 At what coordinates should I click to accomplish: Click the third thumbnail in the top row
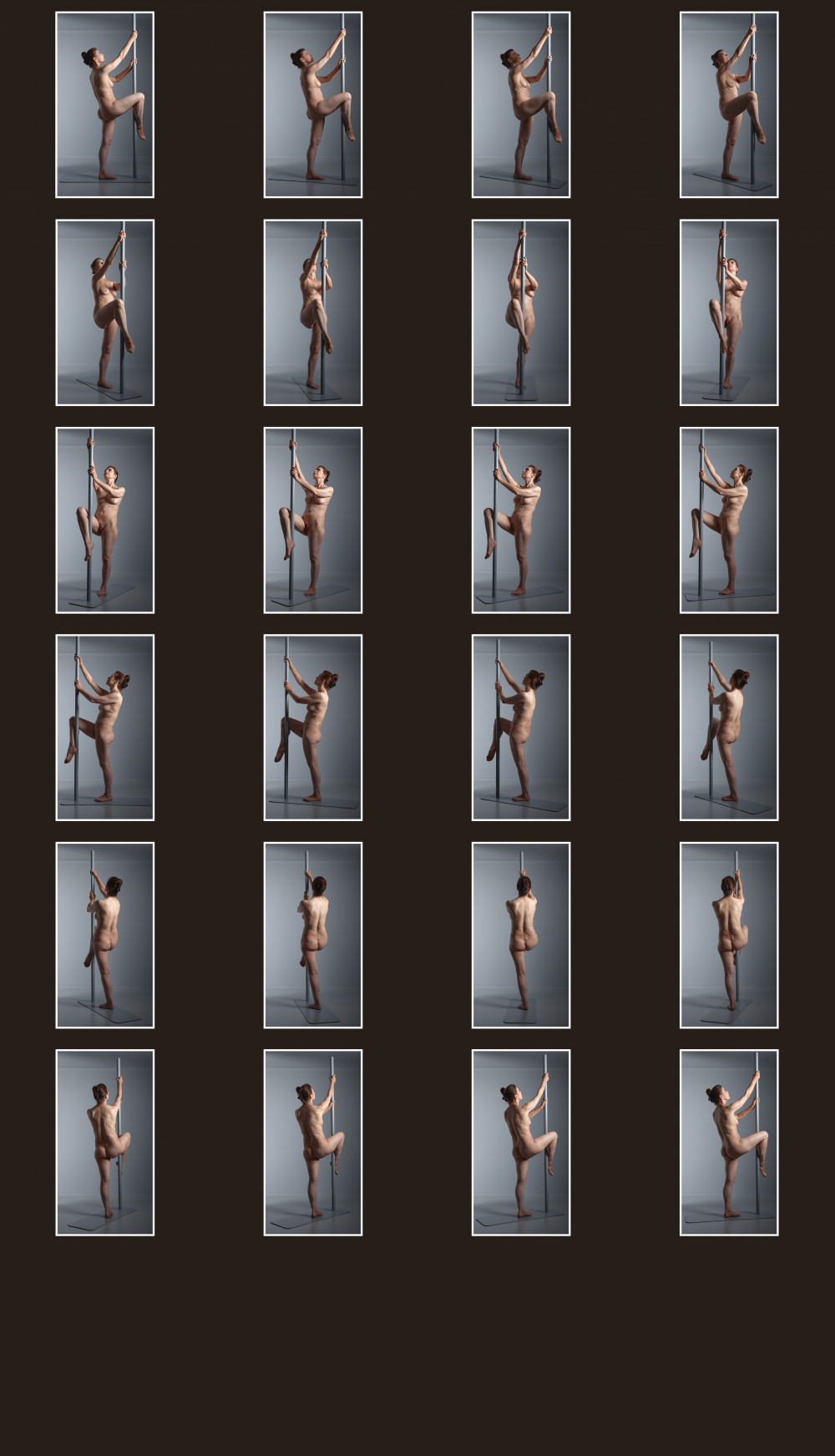tap(521, 105)
